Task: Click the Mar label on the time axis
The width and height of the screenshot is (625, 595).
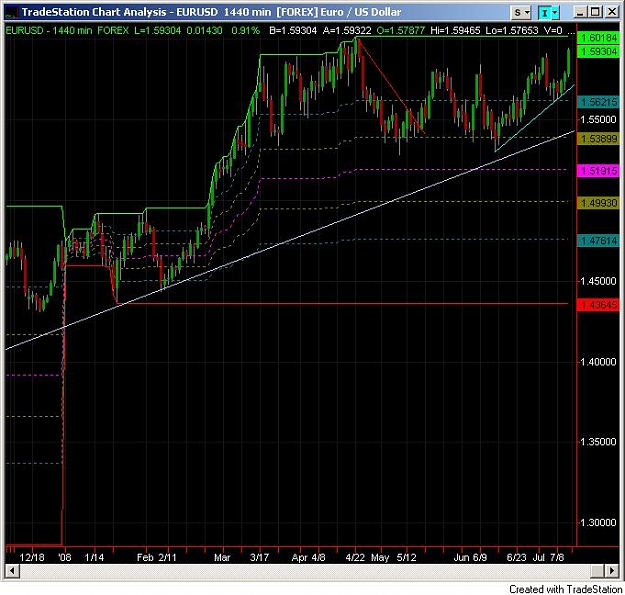Action: tap(222, 557)
